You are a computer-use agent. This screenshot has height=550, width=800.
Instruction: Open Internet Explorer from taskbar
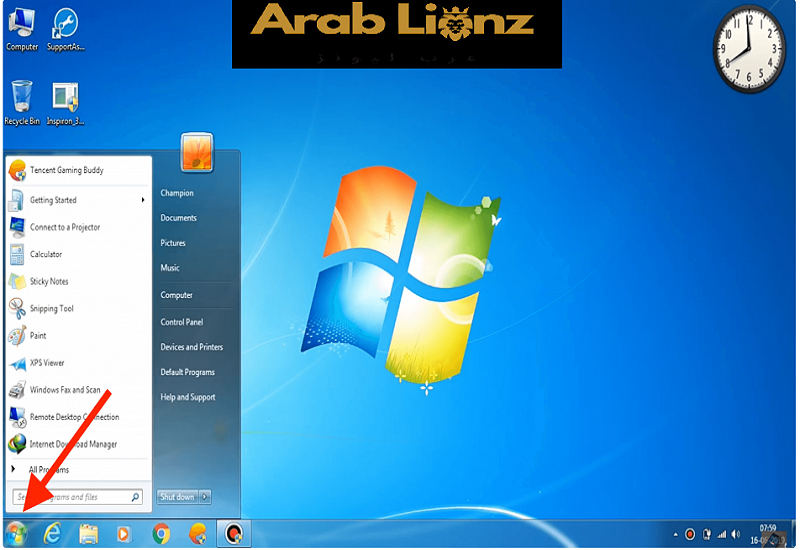[53, 534]
